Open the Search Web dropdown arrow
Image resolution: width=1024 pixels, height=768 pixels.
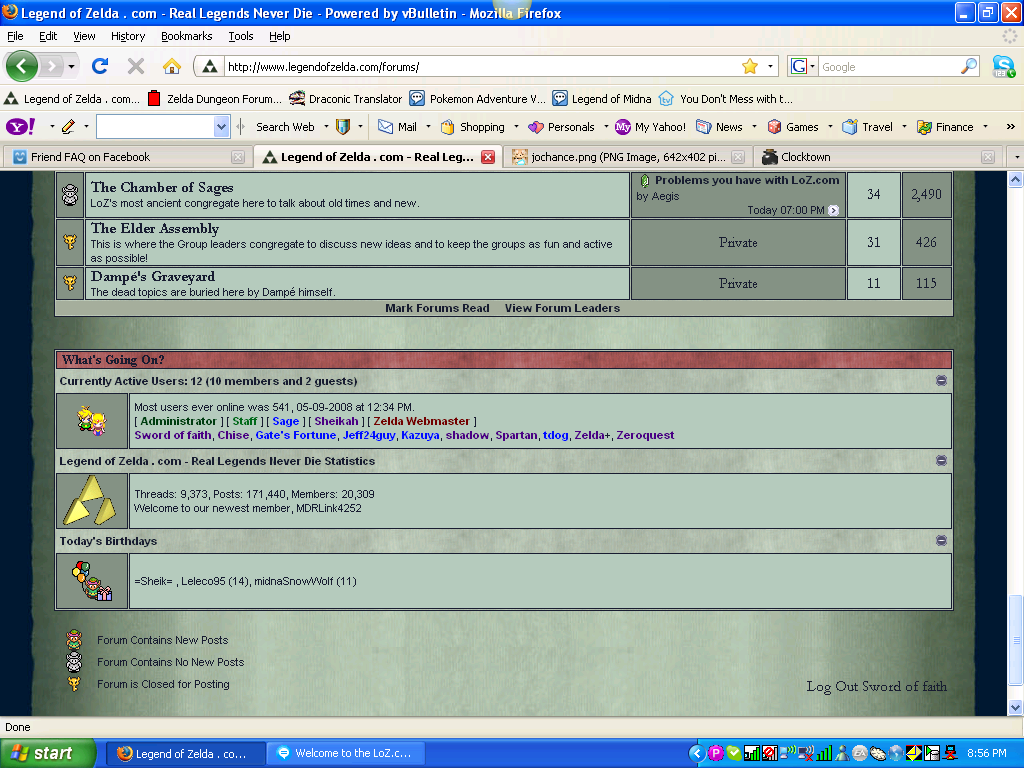click(326, 127)
